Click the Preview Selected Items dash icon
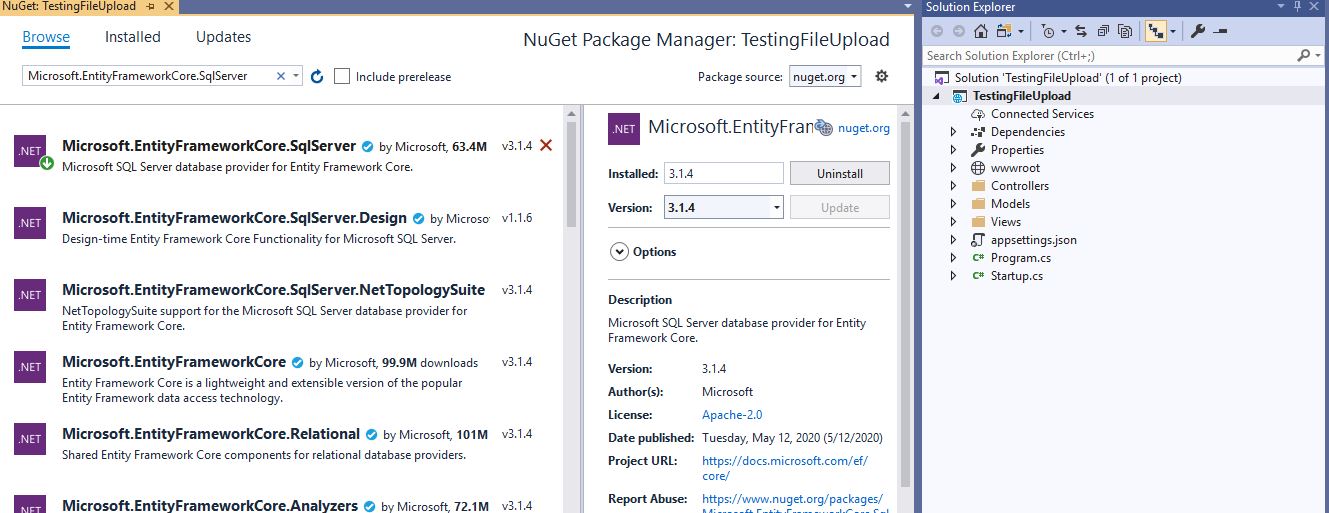Image resolution: width=1329 pixels, height=513 pixels. tap(1220, 31)
